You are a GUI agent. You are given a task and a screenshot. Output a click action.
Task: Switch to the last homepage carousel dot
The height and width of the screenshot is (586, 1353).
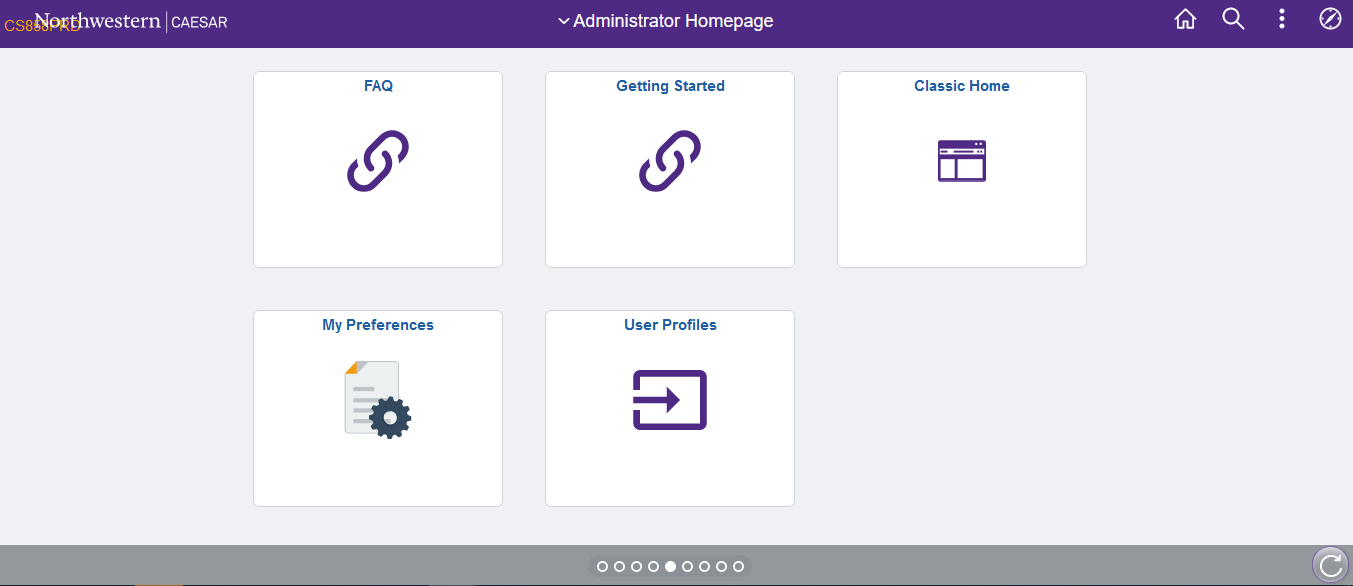(738, 566)
